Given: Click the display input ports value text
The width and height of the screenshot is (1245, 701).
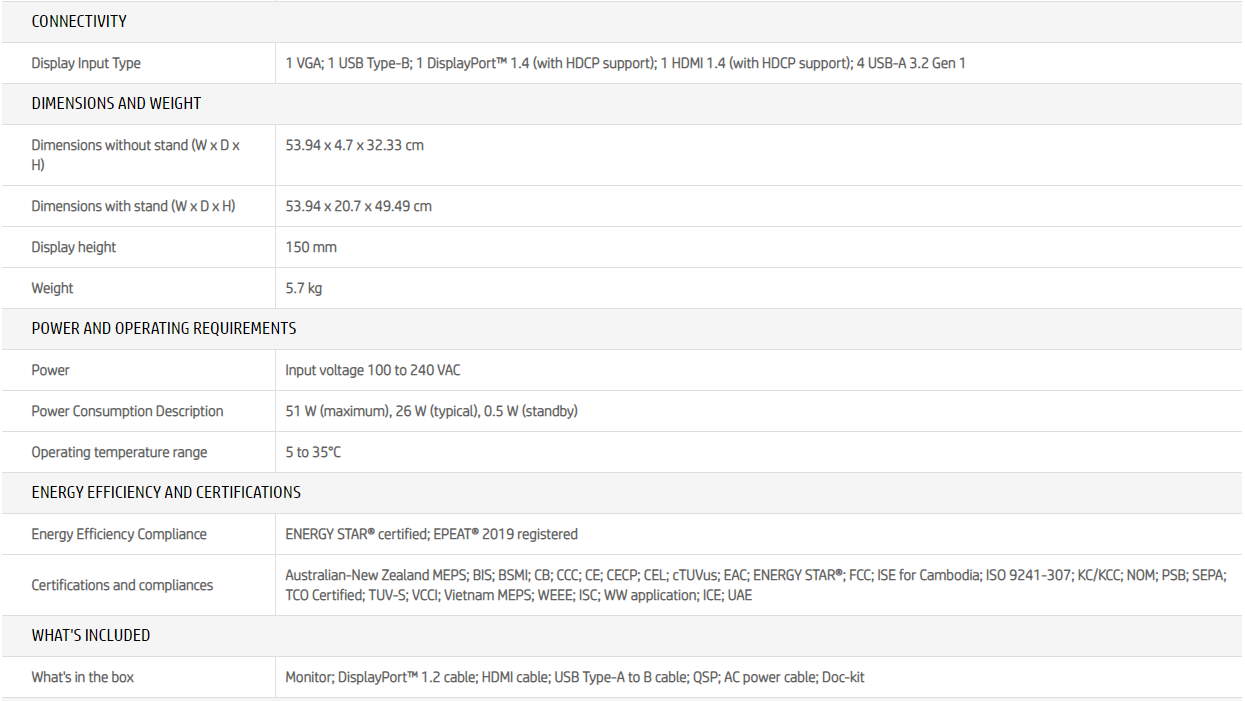Looking at the screenshot, I should pyautogui.click(x=625, y=63).
